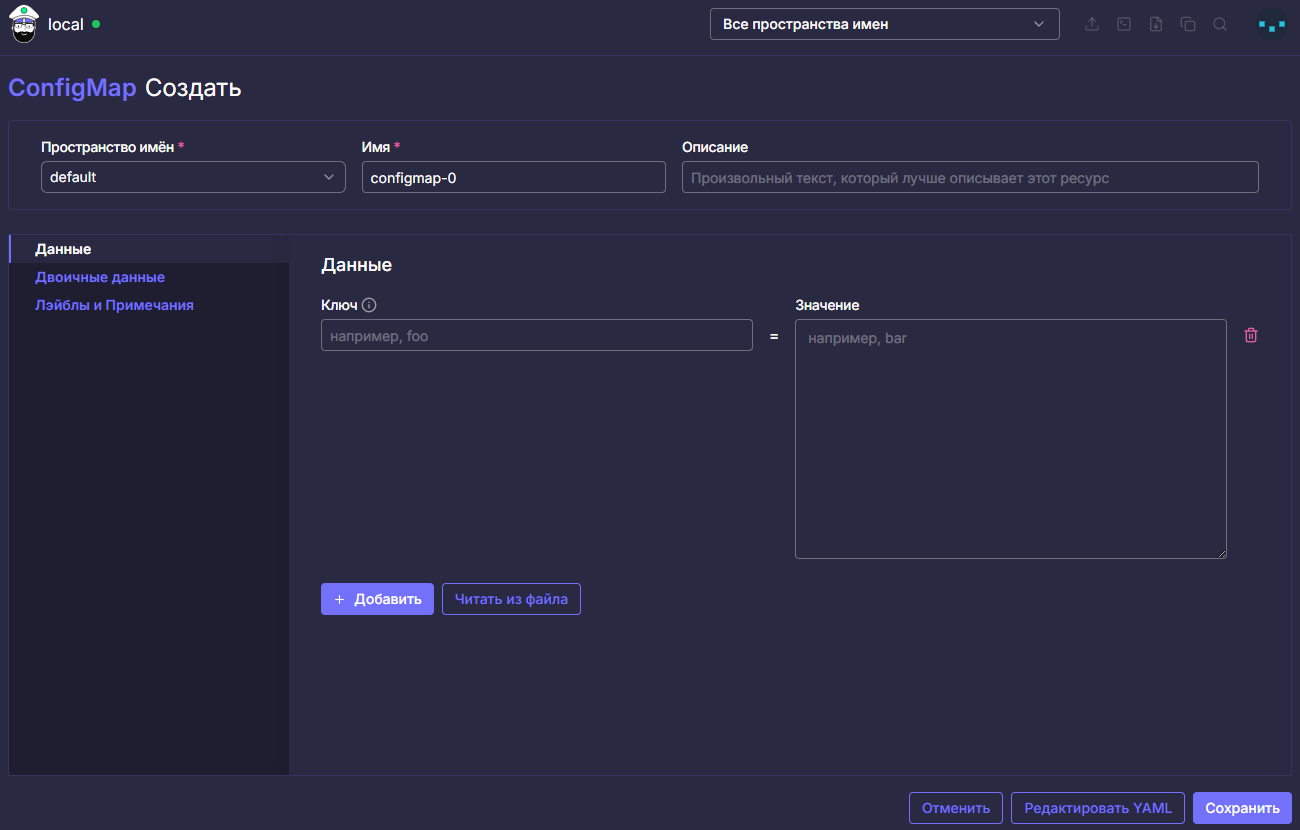Click the local cluster name
The height and width of the screenshot is (830, 1300).
click(x=66, y=24)
